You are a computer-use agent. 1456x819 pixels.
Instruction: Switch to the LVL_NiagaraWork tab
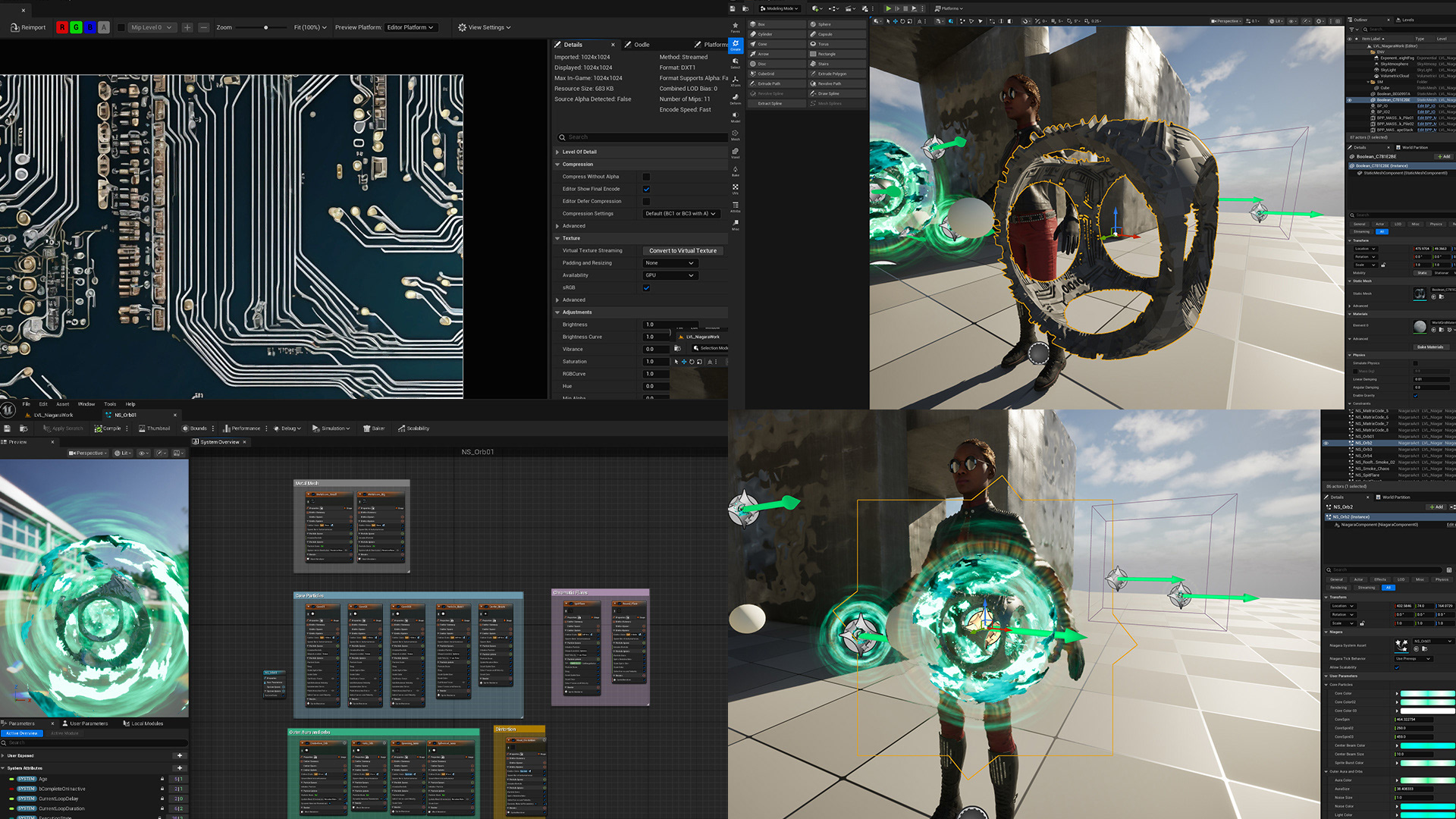point(53,415)
